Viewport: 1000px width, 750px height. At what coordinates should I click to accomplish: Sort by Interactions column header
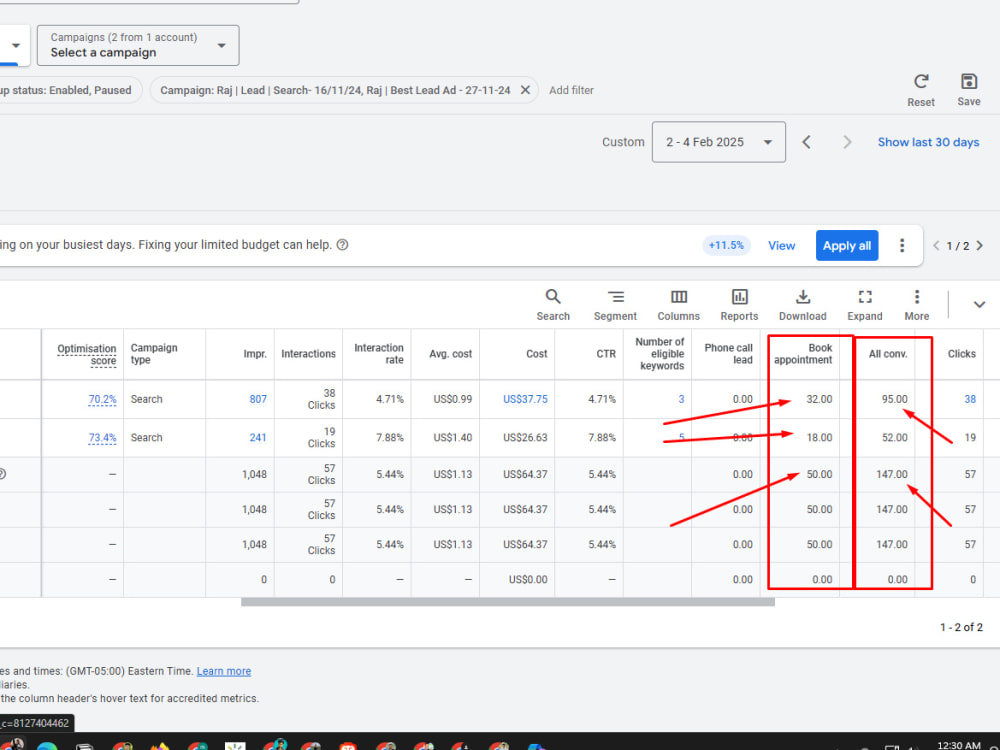tap(308, 354)
